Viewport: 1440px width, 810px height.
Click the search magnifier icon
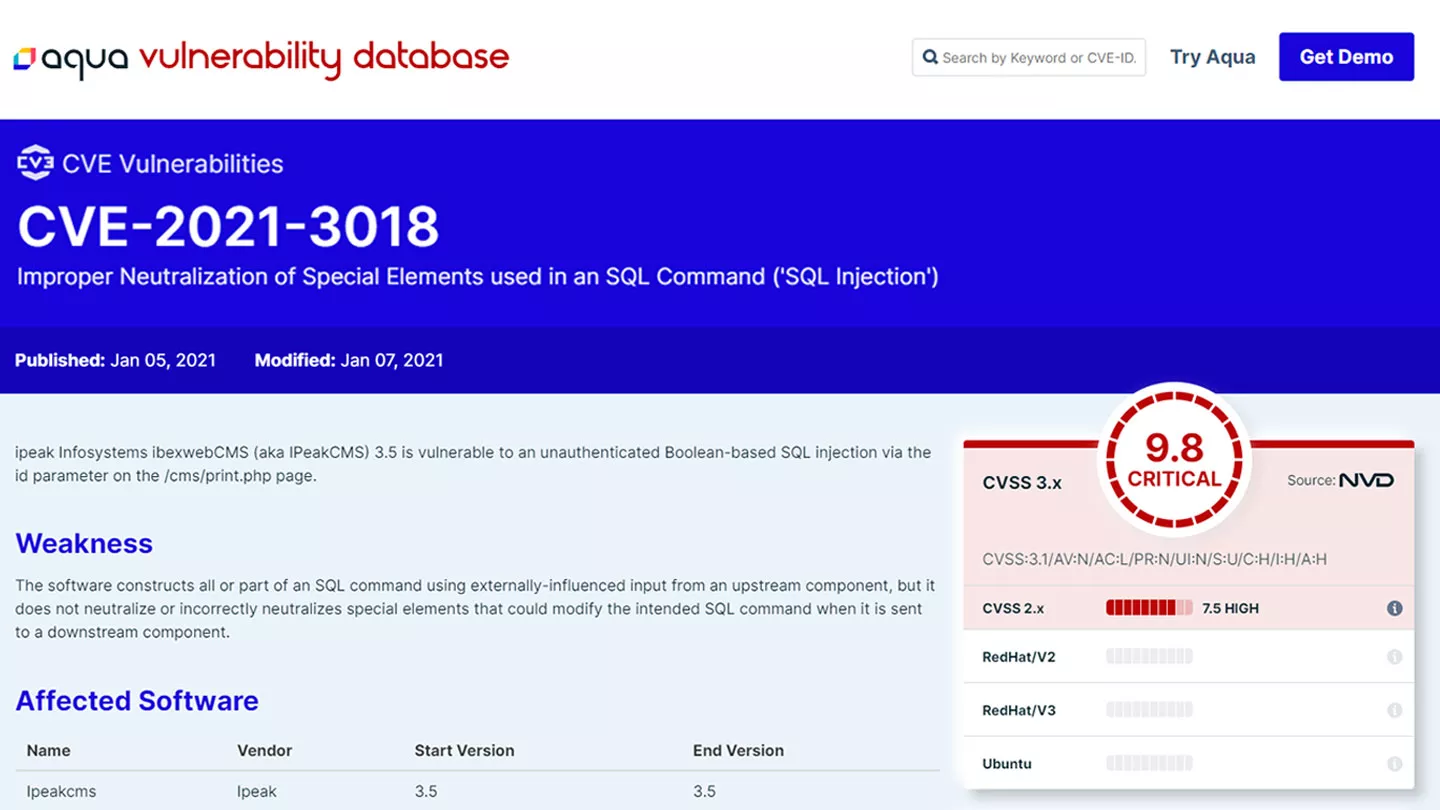point(930,57)
